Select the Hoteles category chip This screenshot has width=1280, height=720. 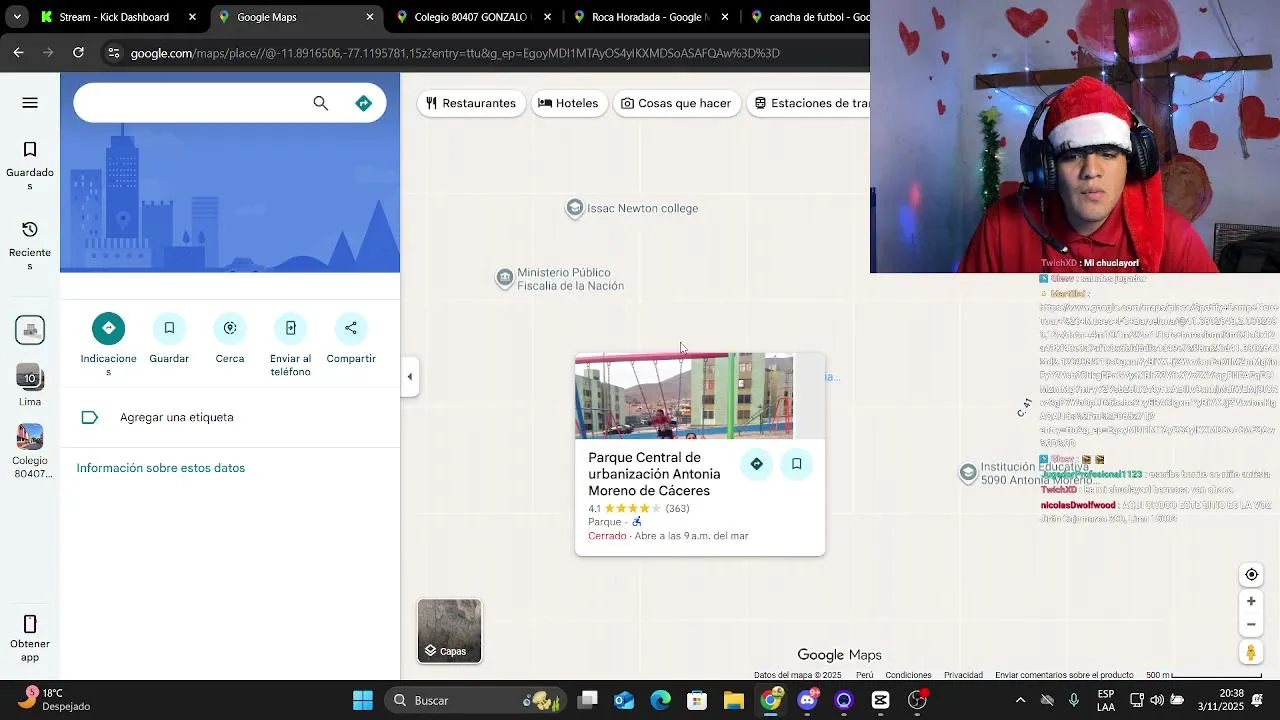(x=568, y=103)
